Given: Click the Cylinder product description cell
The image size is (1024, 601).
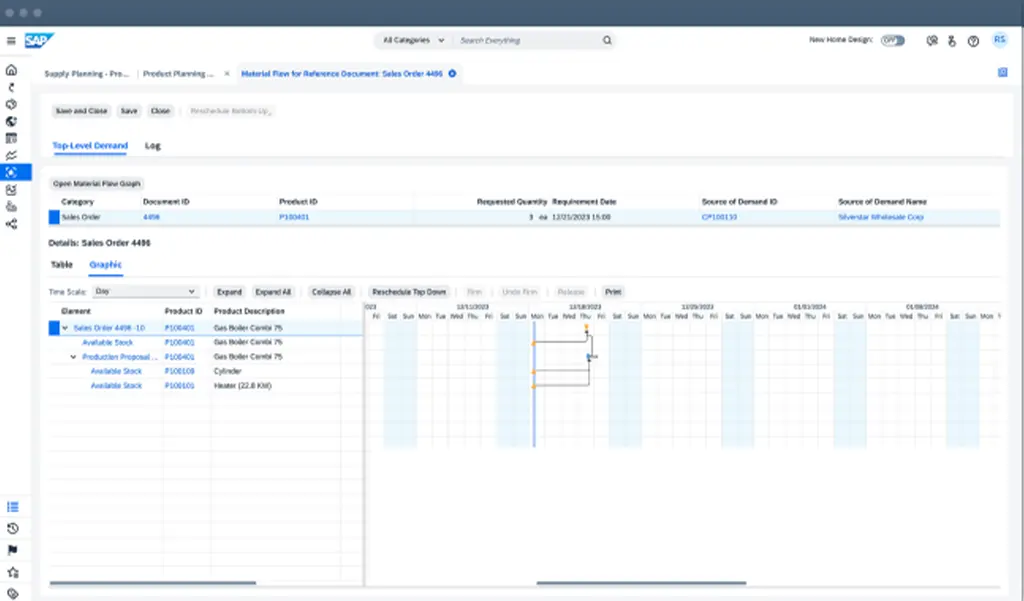Looking at the screenshot, I should (x=228, y=371).
